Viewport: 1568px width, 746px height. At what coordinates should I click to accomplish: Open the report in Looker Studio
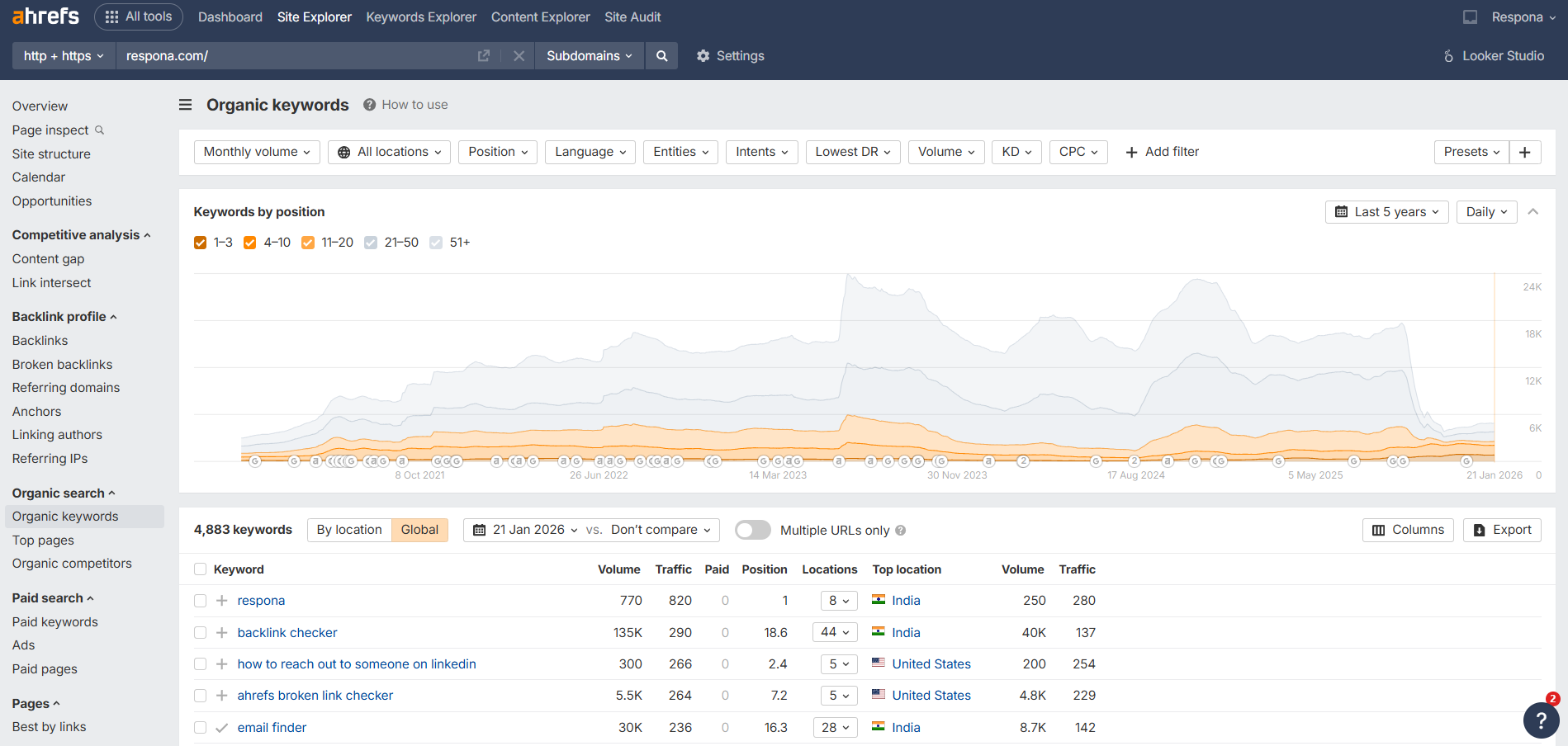1493,55
